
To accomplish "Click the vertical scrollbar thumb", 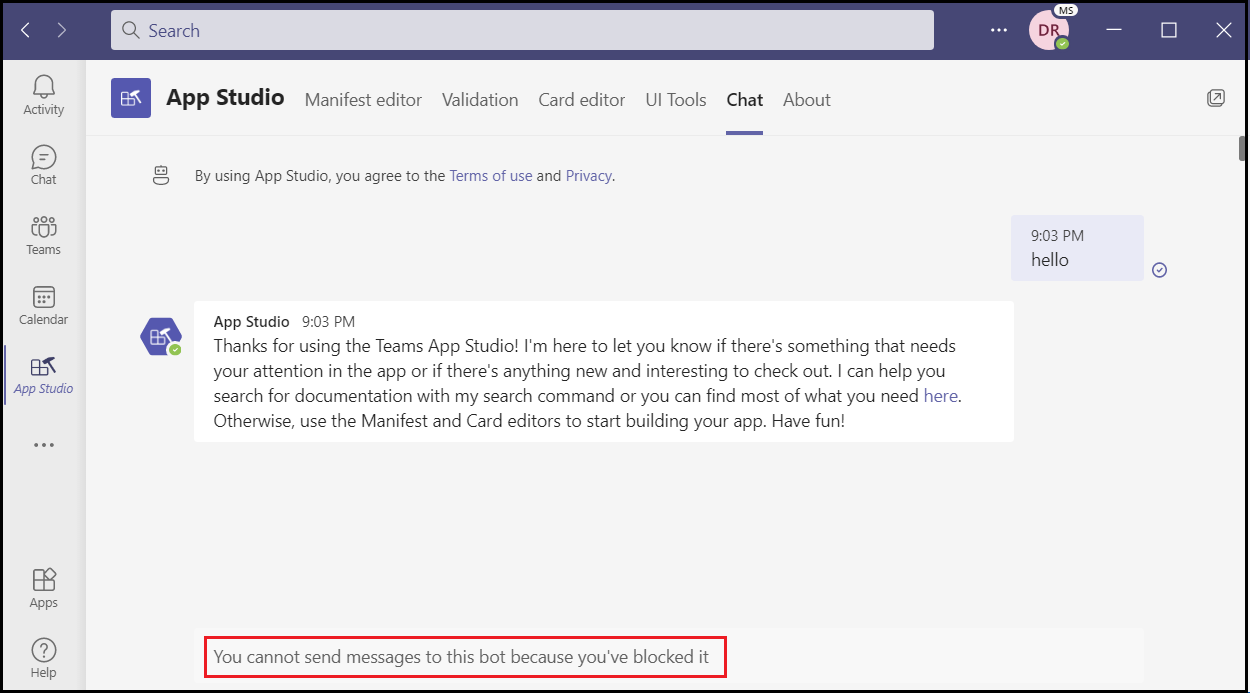I will (x=1243, y=149).
